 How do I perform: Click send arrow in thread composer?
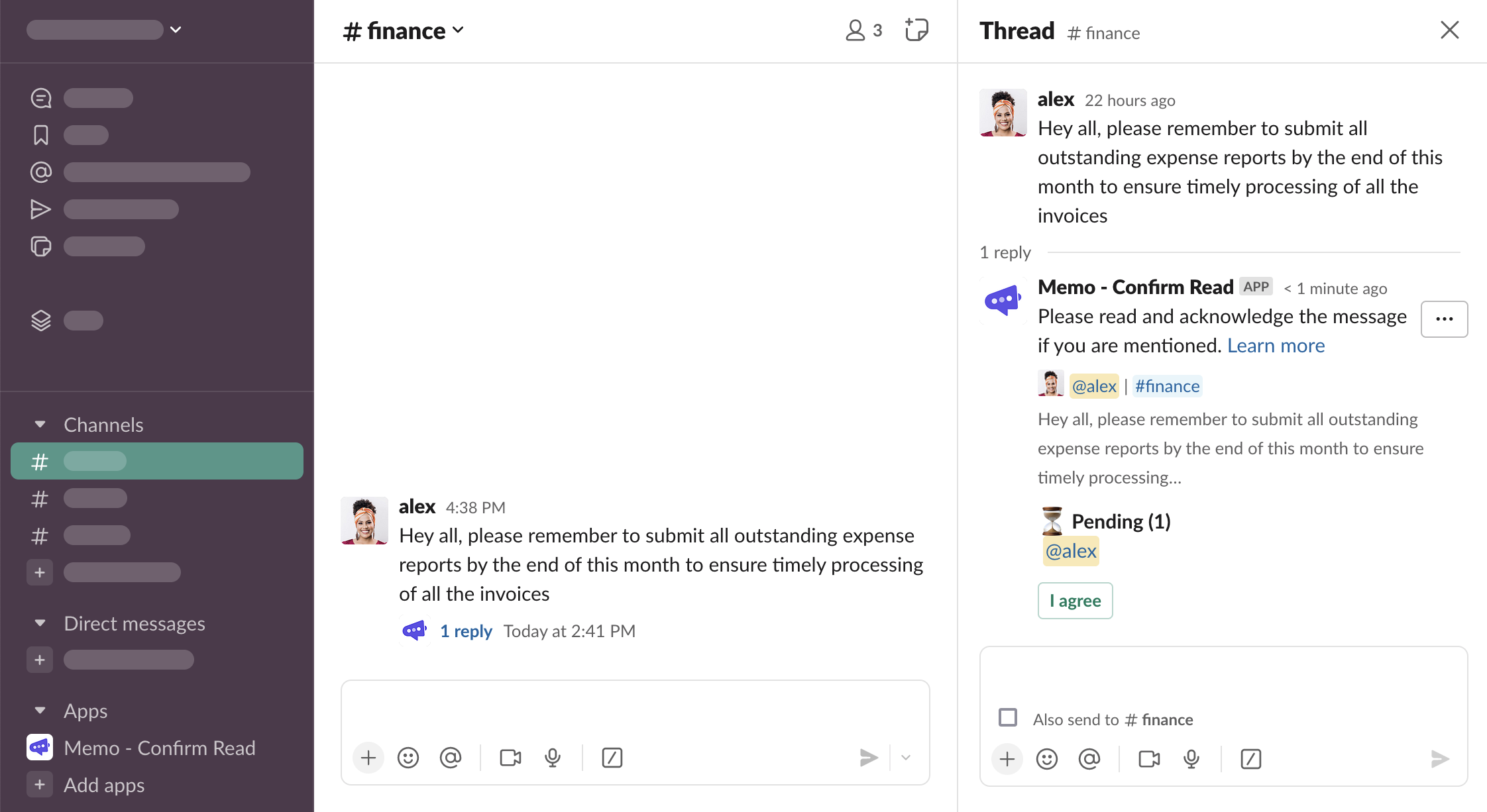[x=1439, y=758]
